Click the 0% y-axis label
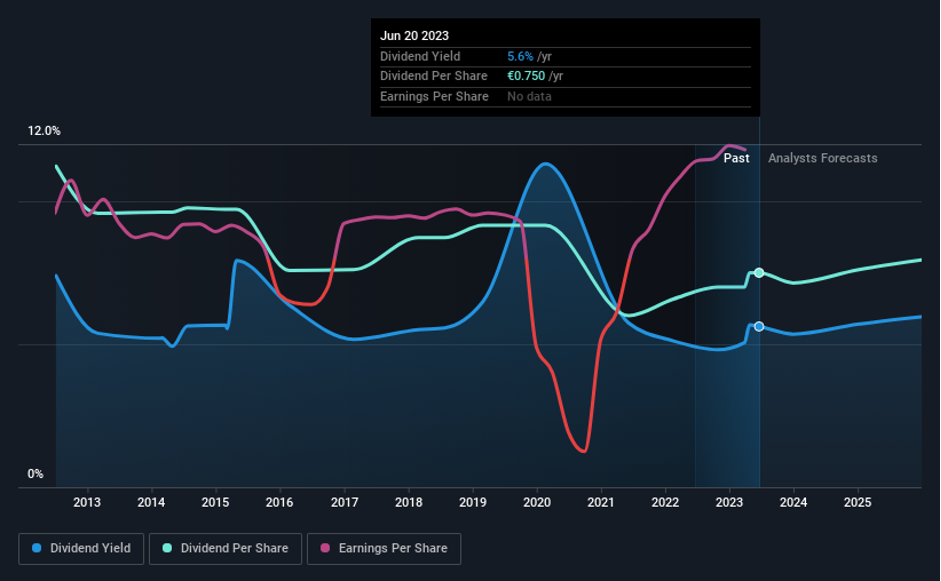Screen dimensions: 941x581 click(35, 474)
